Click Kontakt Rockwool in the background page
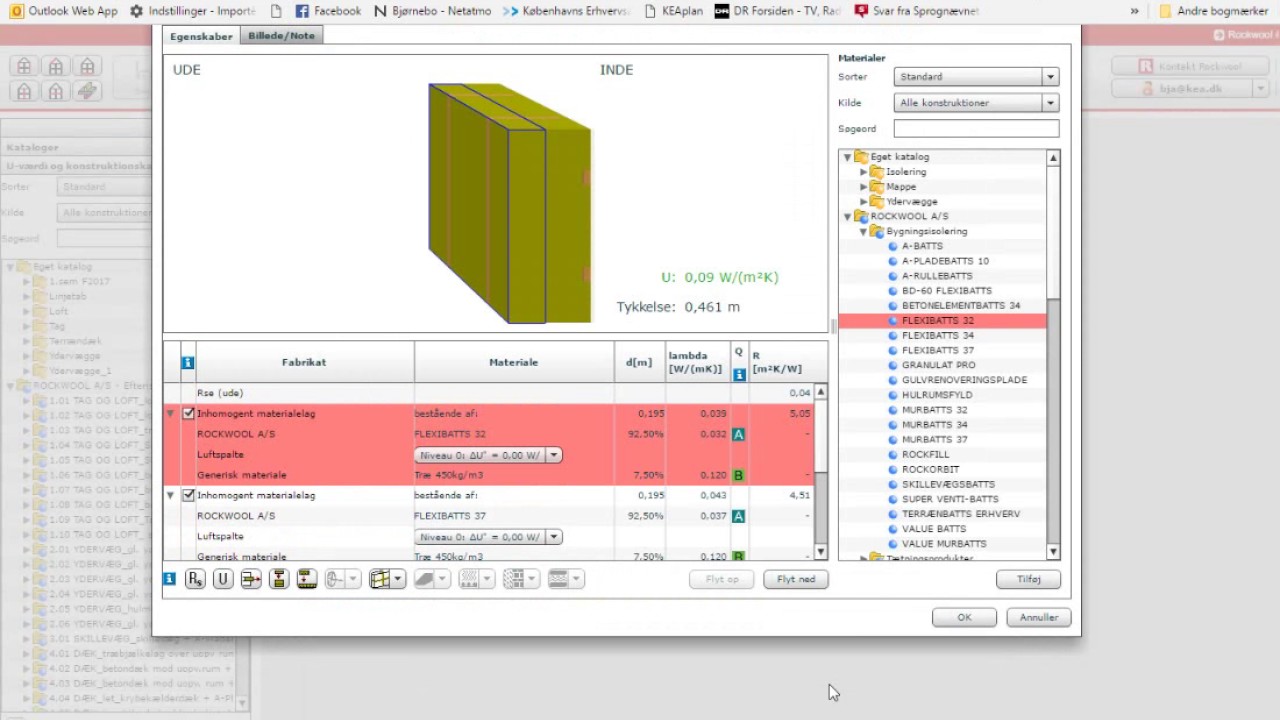Viewport: 1280px width, 720px height. click(1191, 67)
